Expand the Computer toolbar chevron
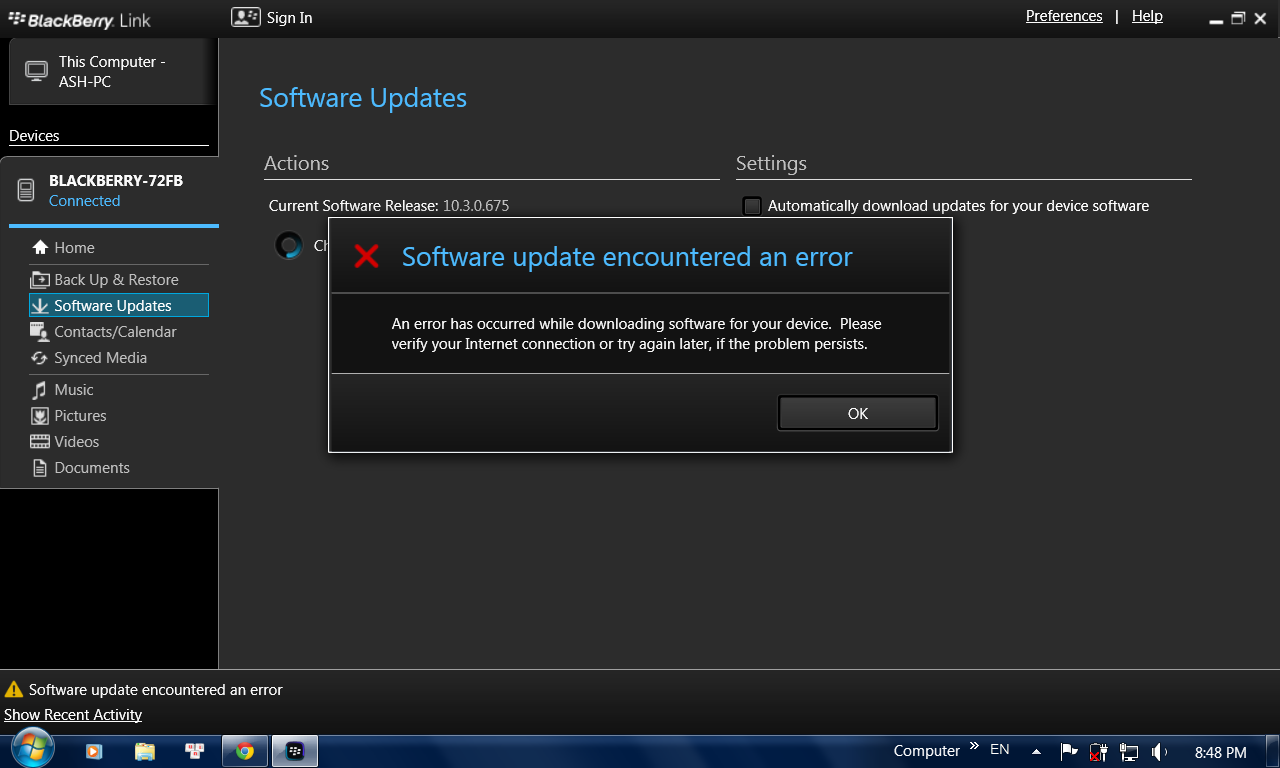The image size is (1280, 768). click(975, 746)
